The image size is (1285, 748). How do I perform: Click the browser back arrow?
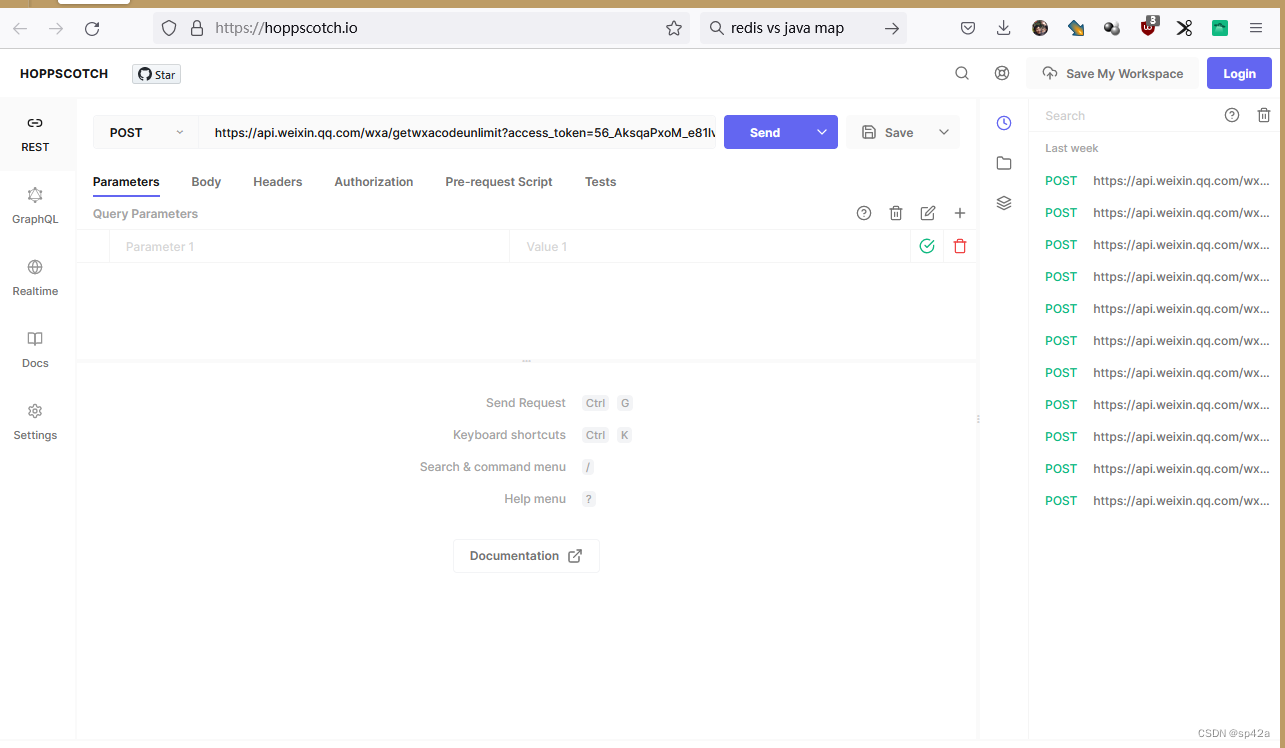[x=20, y=28]
